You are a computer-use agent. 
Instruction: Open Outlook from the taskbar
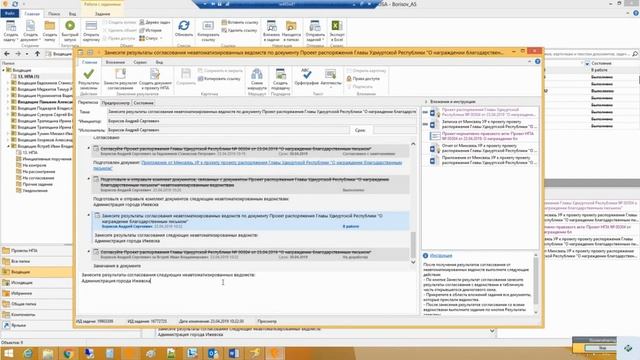[x=213, y=353]
